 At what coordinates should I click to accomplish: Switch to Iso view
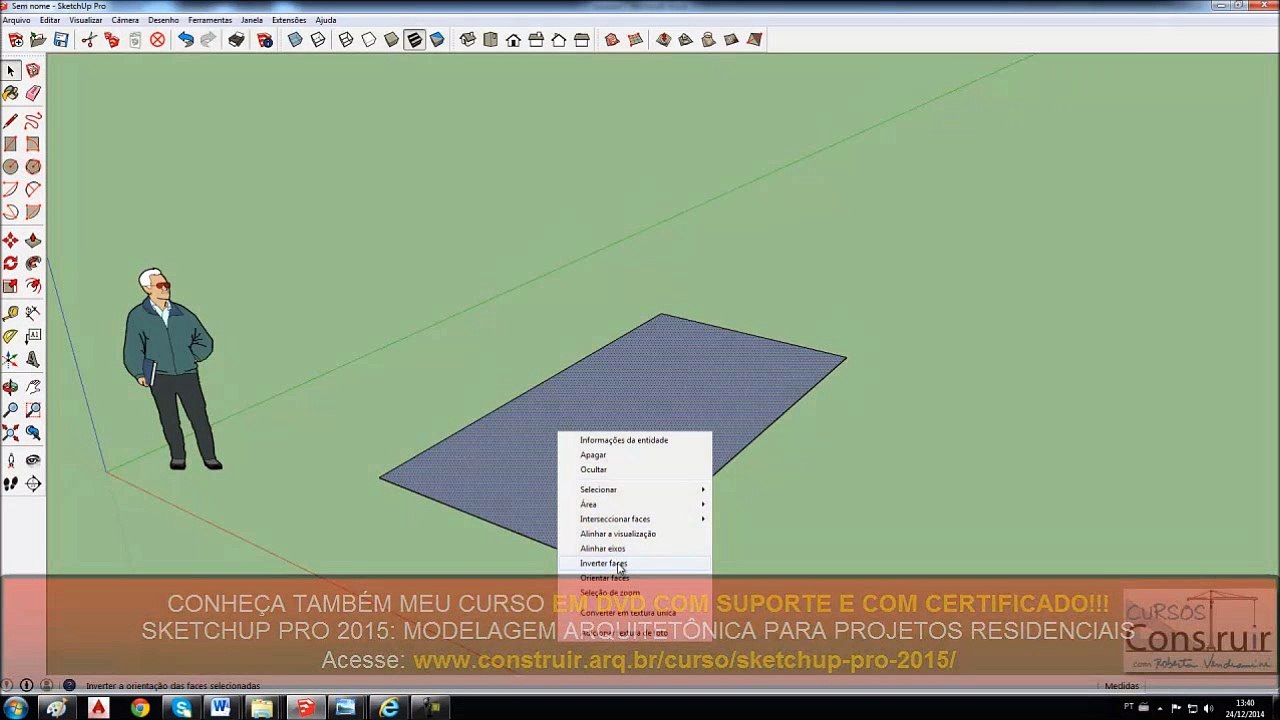point(467,40)
